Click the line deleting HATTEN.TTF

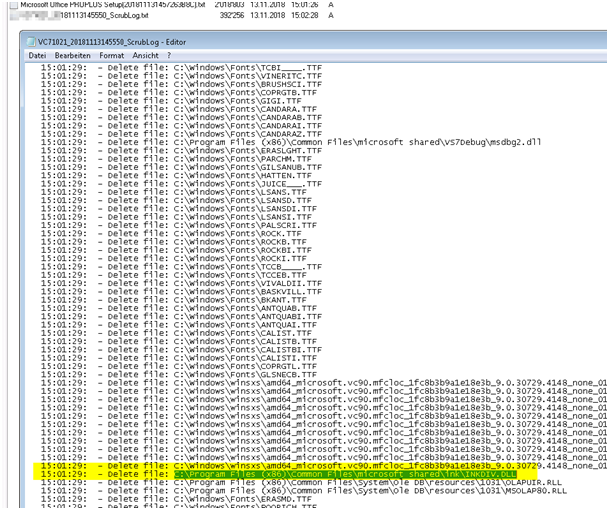[x=176, y=175]
